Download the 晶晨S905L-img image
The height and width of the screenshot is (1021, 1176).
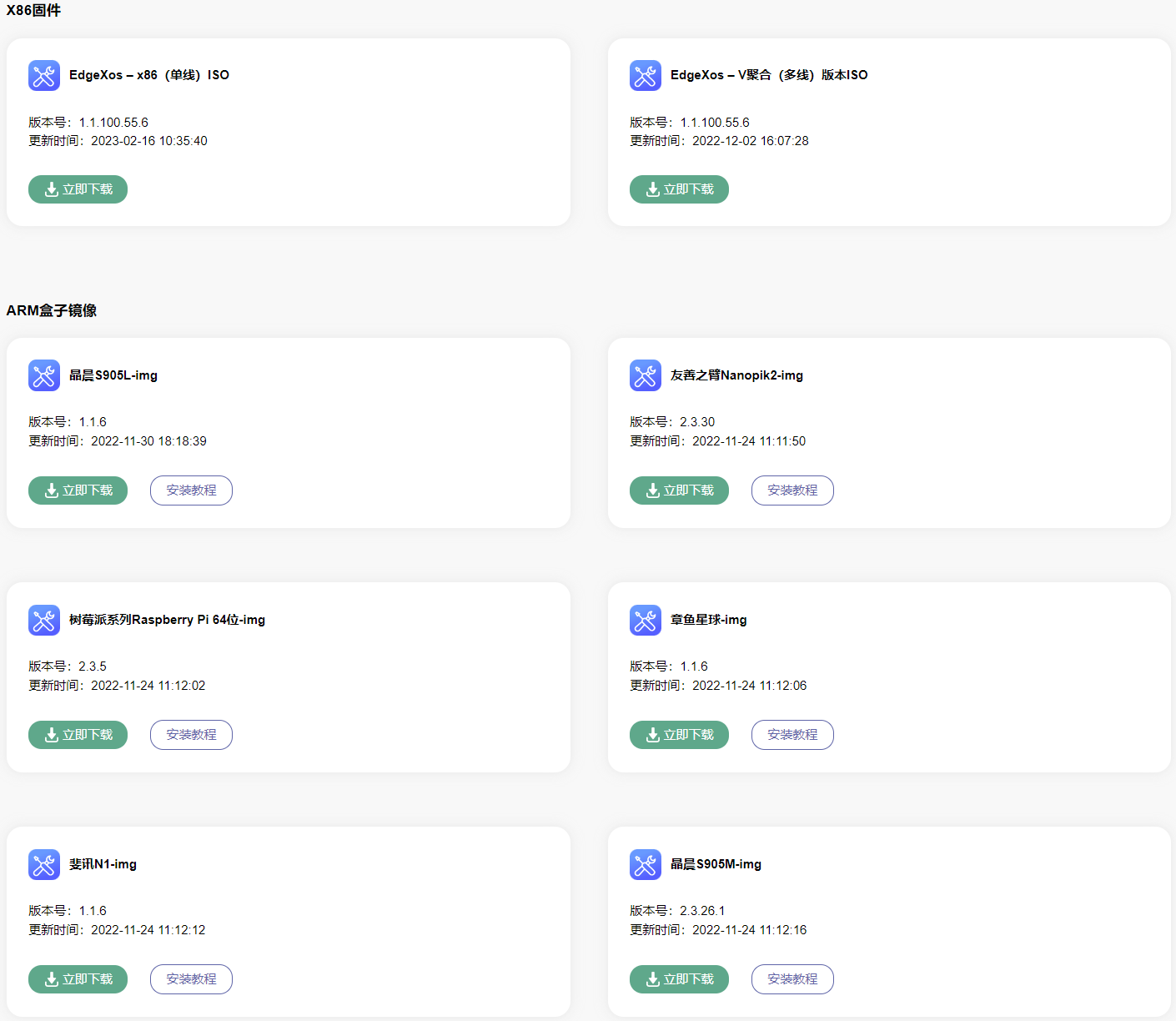(x=78, y=490)
